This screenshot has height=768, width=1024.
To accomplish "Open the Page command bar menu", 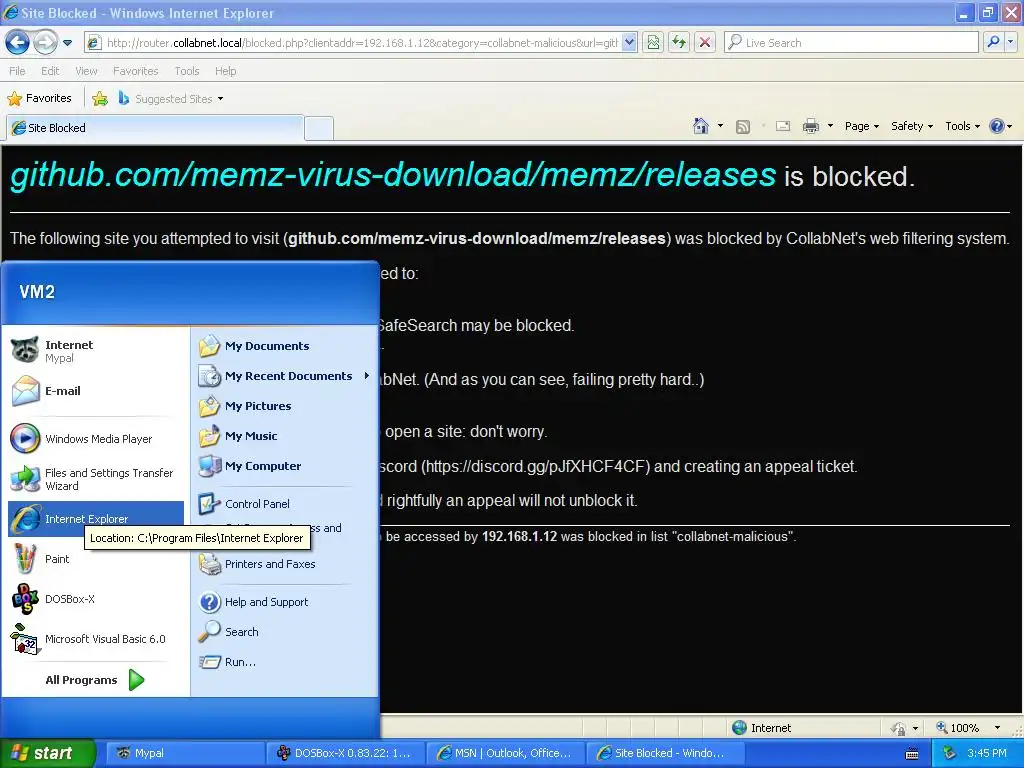I will (862, 126).
